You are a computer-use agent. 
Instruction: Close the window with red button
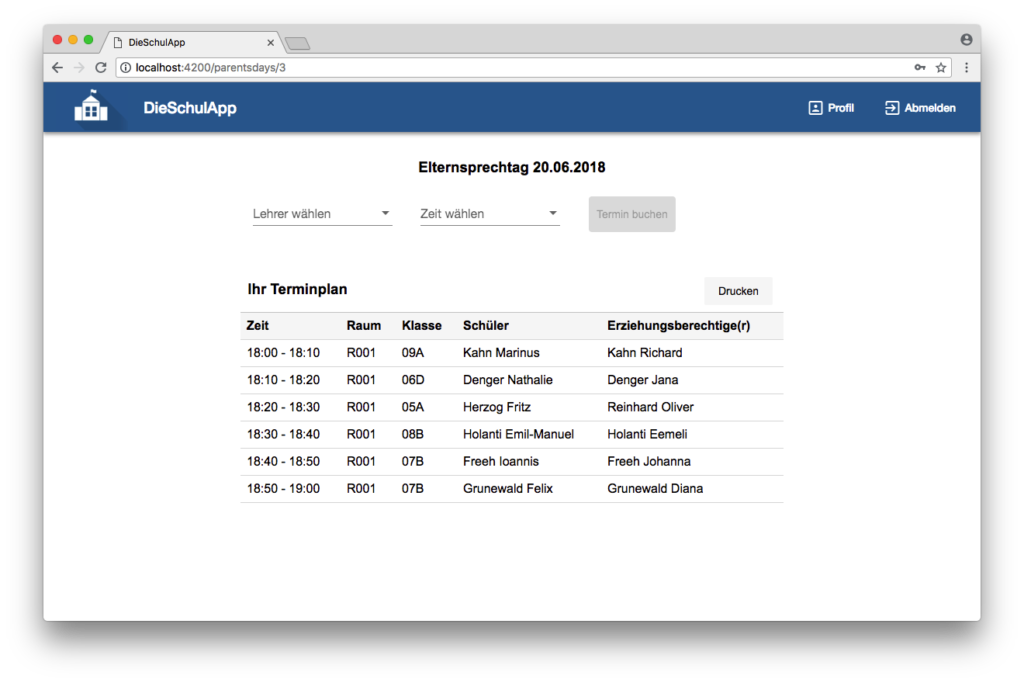tap(57, 40)
